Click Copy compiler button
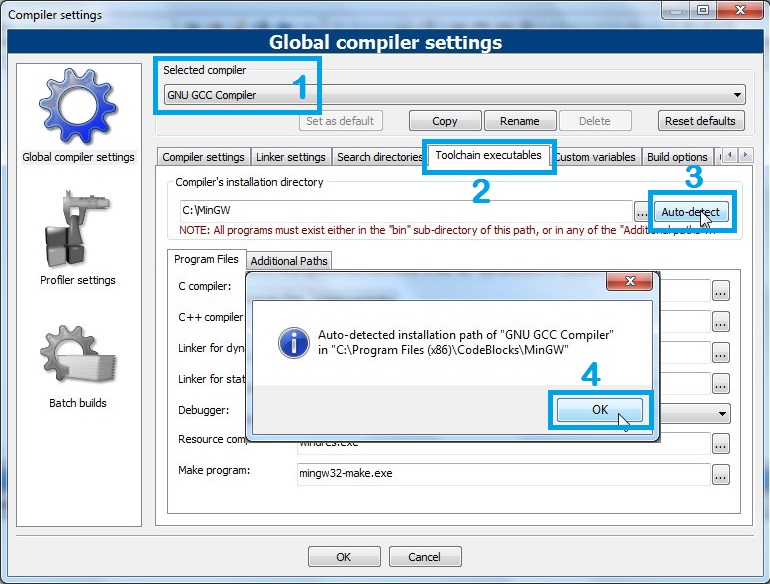This screenshot has height=584, width=770. pyautogui.click(x=445, y=121)
